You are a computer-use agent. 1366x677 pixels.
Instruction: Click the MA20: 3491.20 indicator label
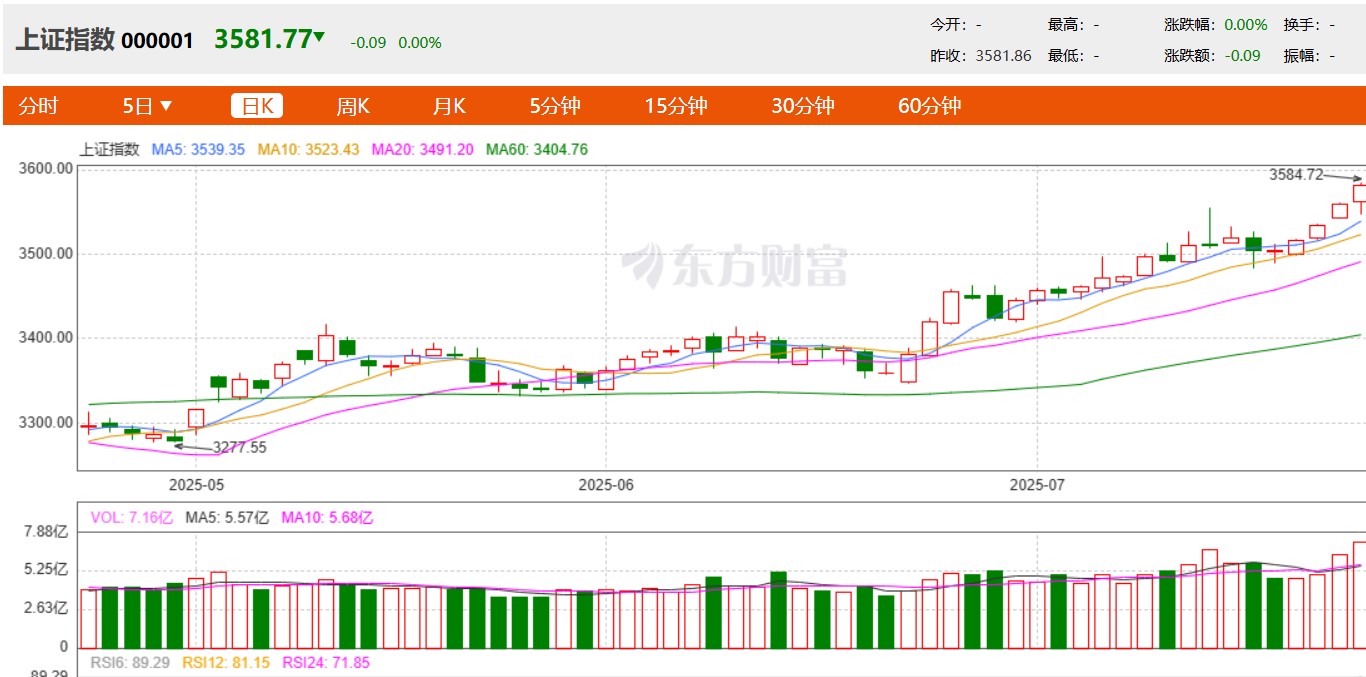tap(422, 150)
